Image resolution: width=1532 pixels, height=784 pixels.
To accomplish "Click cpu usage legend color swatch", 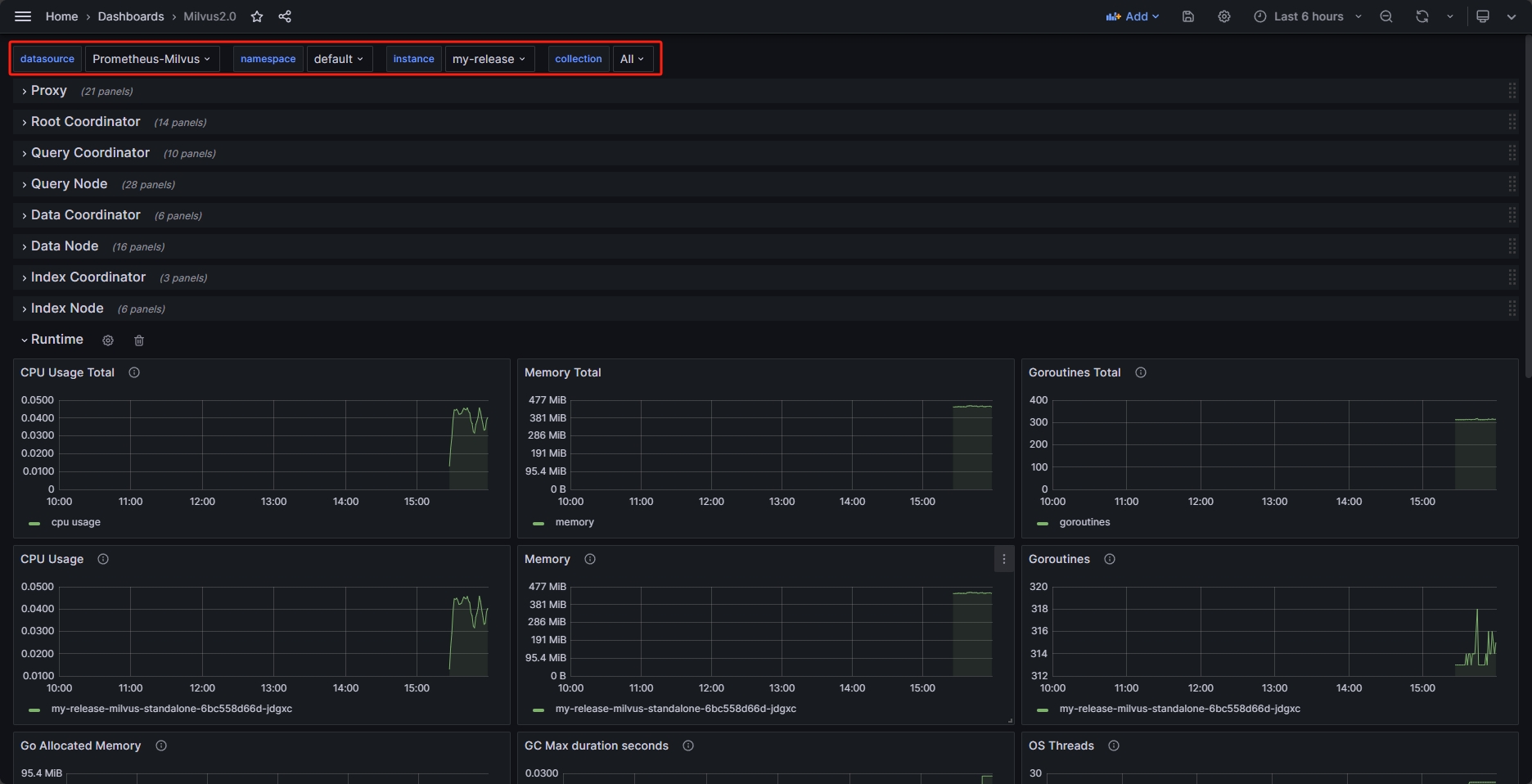I will tap(34, 523).
